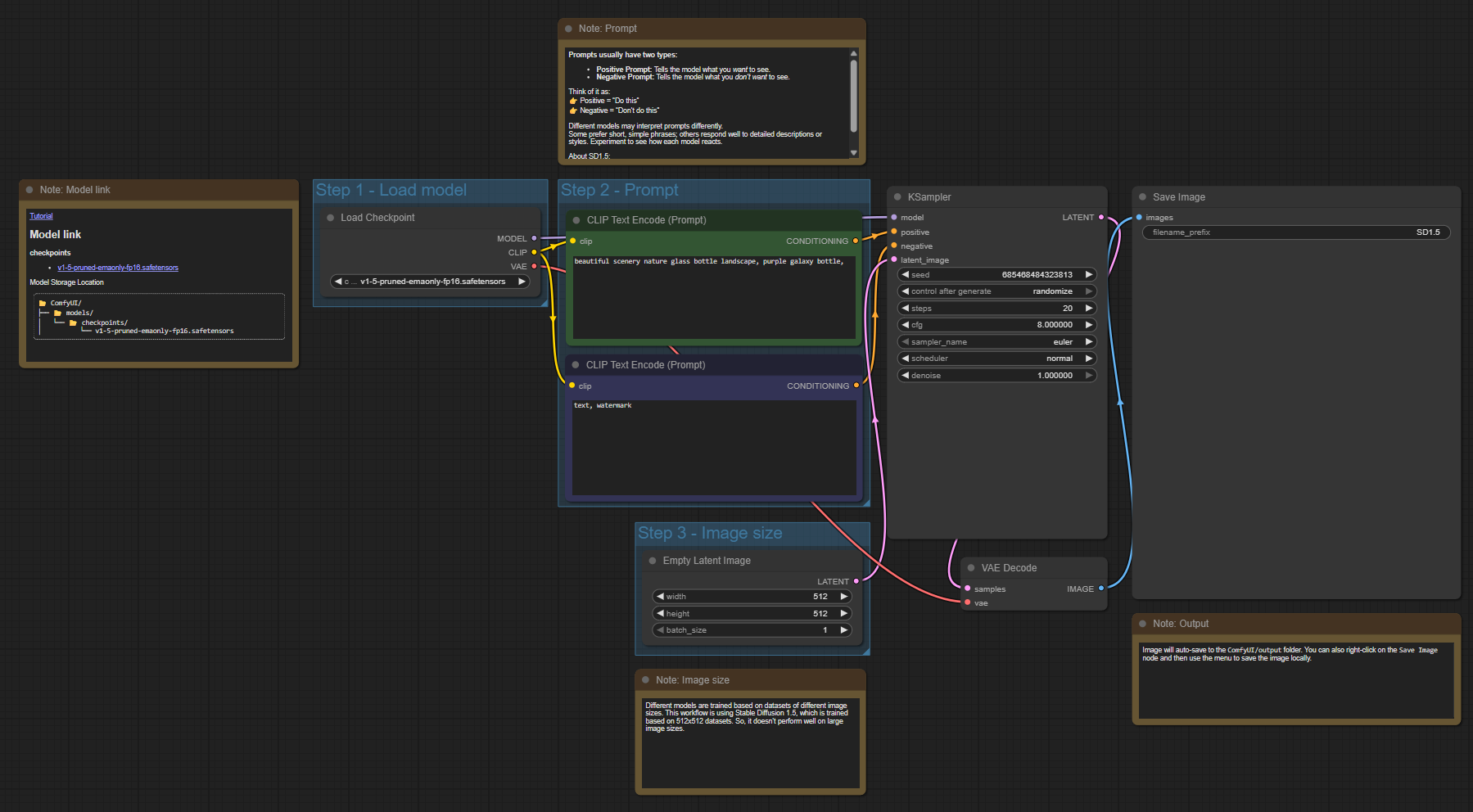
Task: Toggle collapse of the VAE Decode node
Action: [971, 568]
